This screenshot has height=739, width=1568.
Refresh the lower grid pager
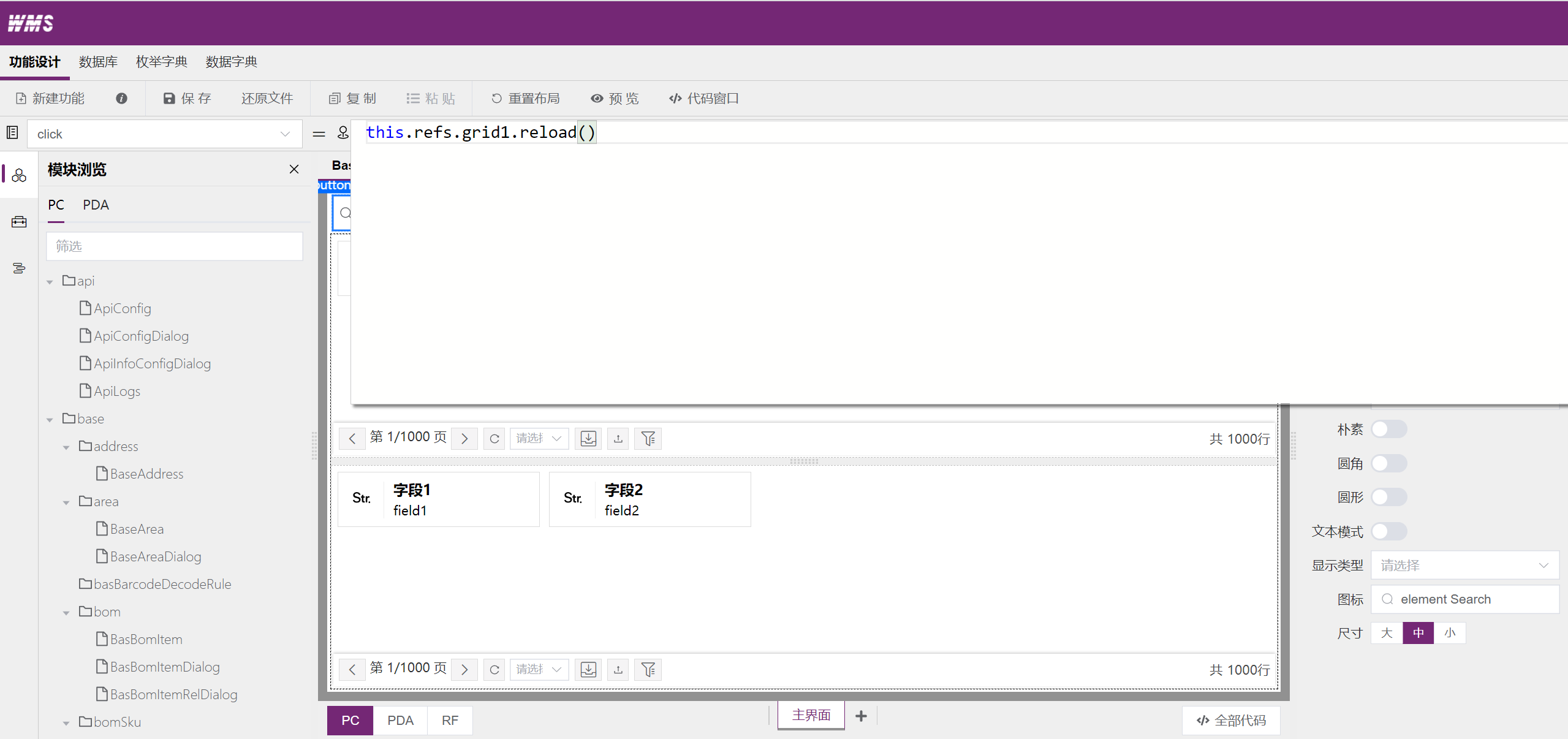(x=494, y=670)
